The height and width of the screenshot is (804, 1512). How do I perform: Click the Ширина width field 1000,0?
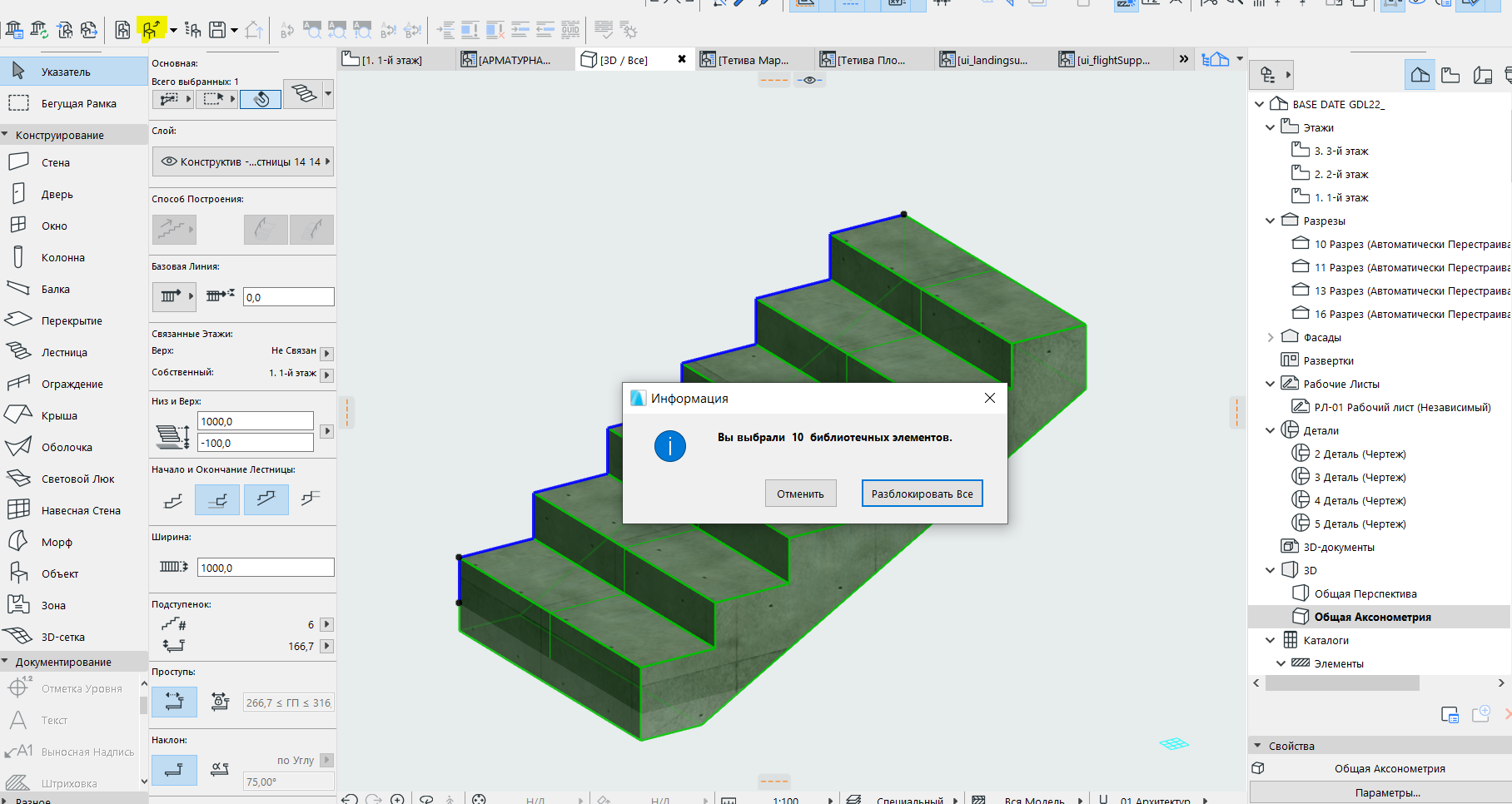[266, 568]
